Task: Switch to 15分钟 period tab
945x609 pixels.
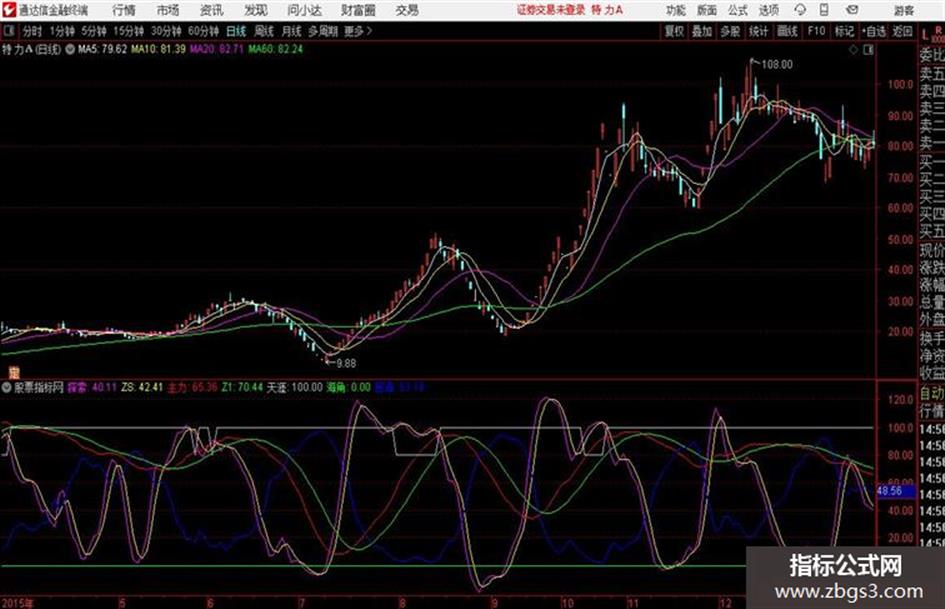Action: [128, 31]
